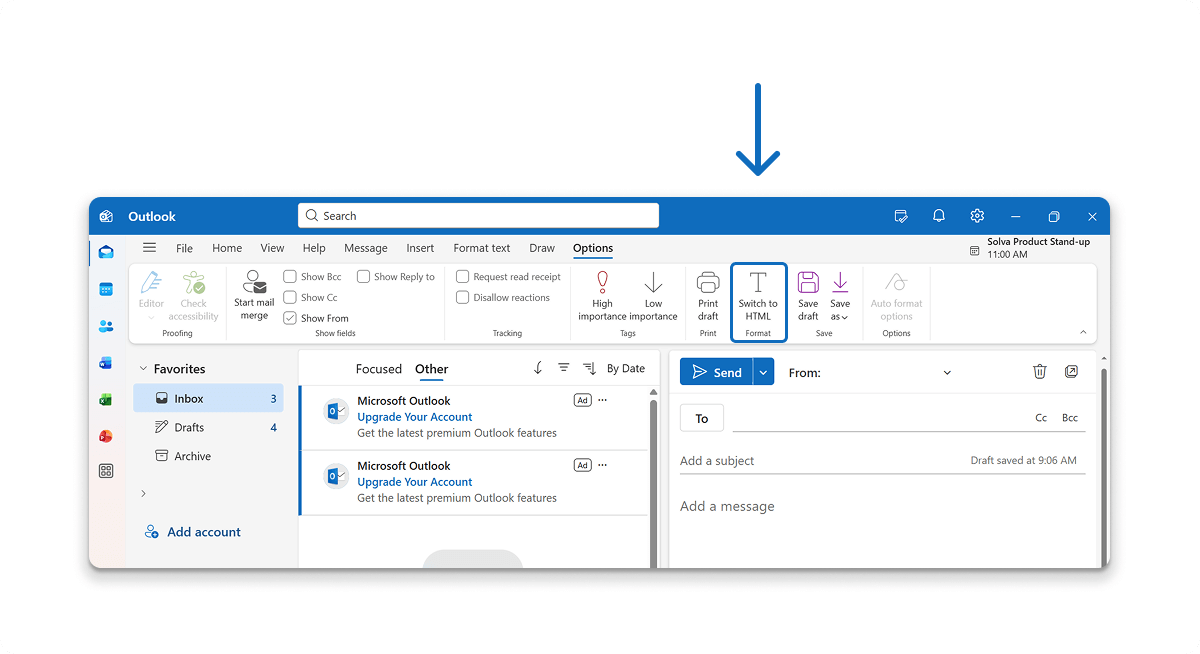The image size is (1200, 654).
Task: Start mail merge from the ribbon
Action: click(x=254, y=283)
